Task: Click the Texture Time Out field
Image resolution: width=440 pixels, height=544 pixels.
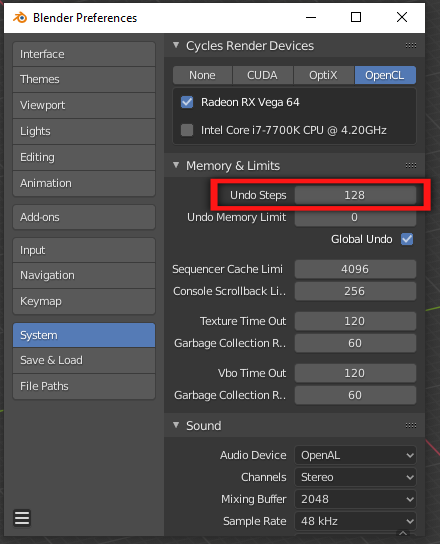Action: (x=355, y=321)
